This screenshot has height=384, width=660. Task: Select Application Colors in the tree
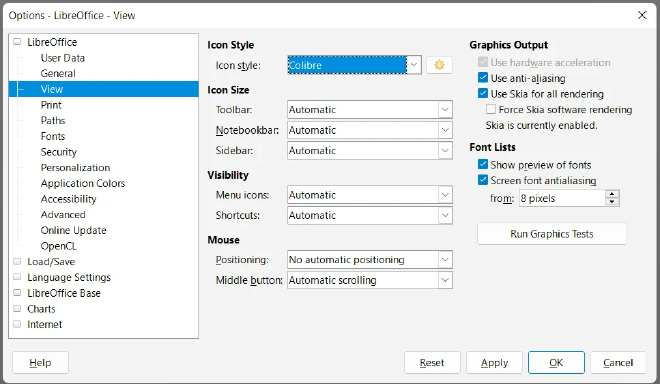83,183
